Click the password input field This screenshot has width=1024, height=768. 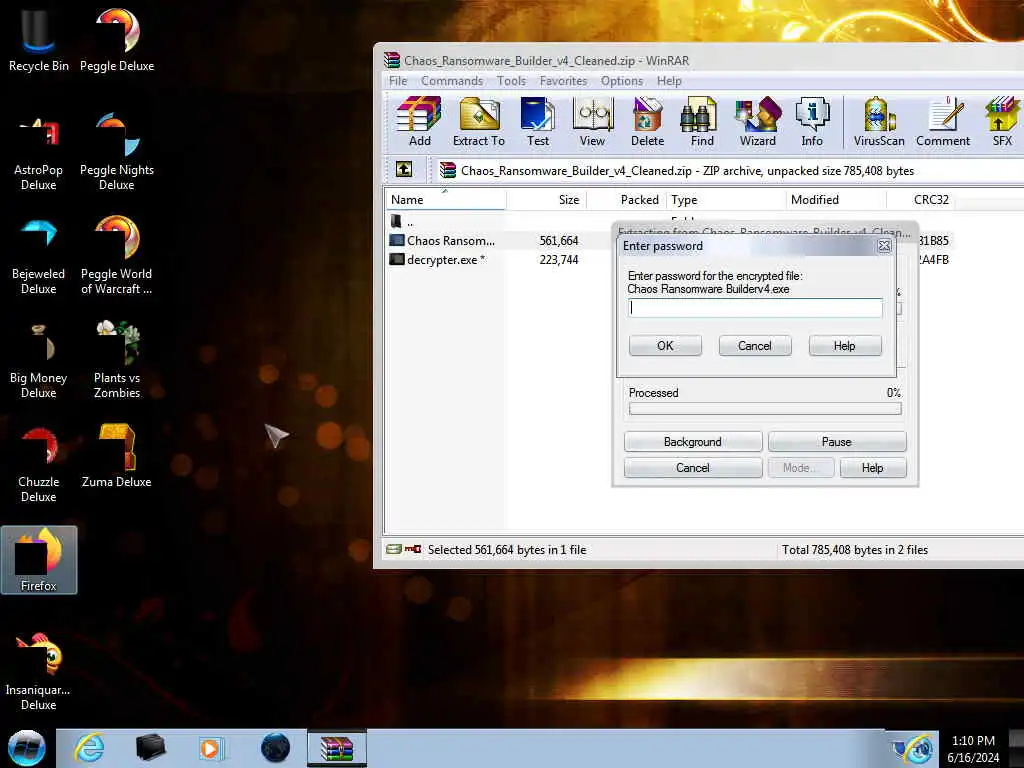pyautogui.click(x=756, y=308)
